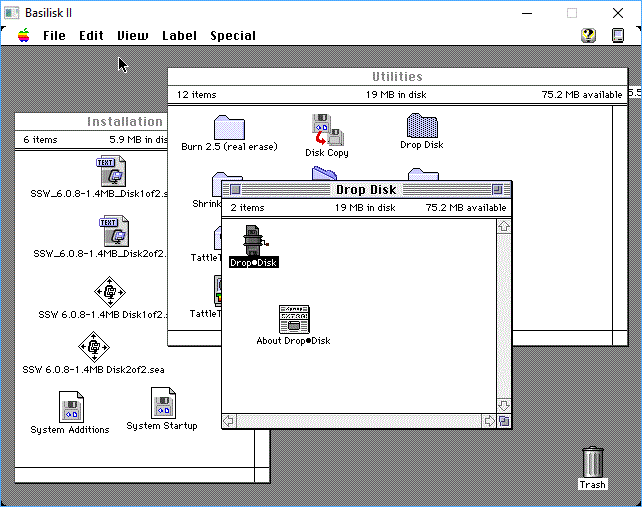Select SSW 6.0.8-1.4MB Disk1of2 archive icon

click(x=110, y=292)
